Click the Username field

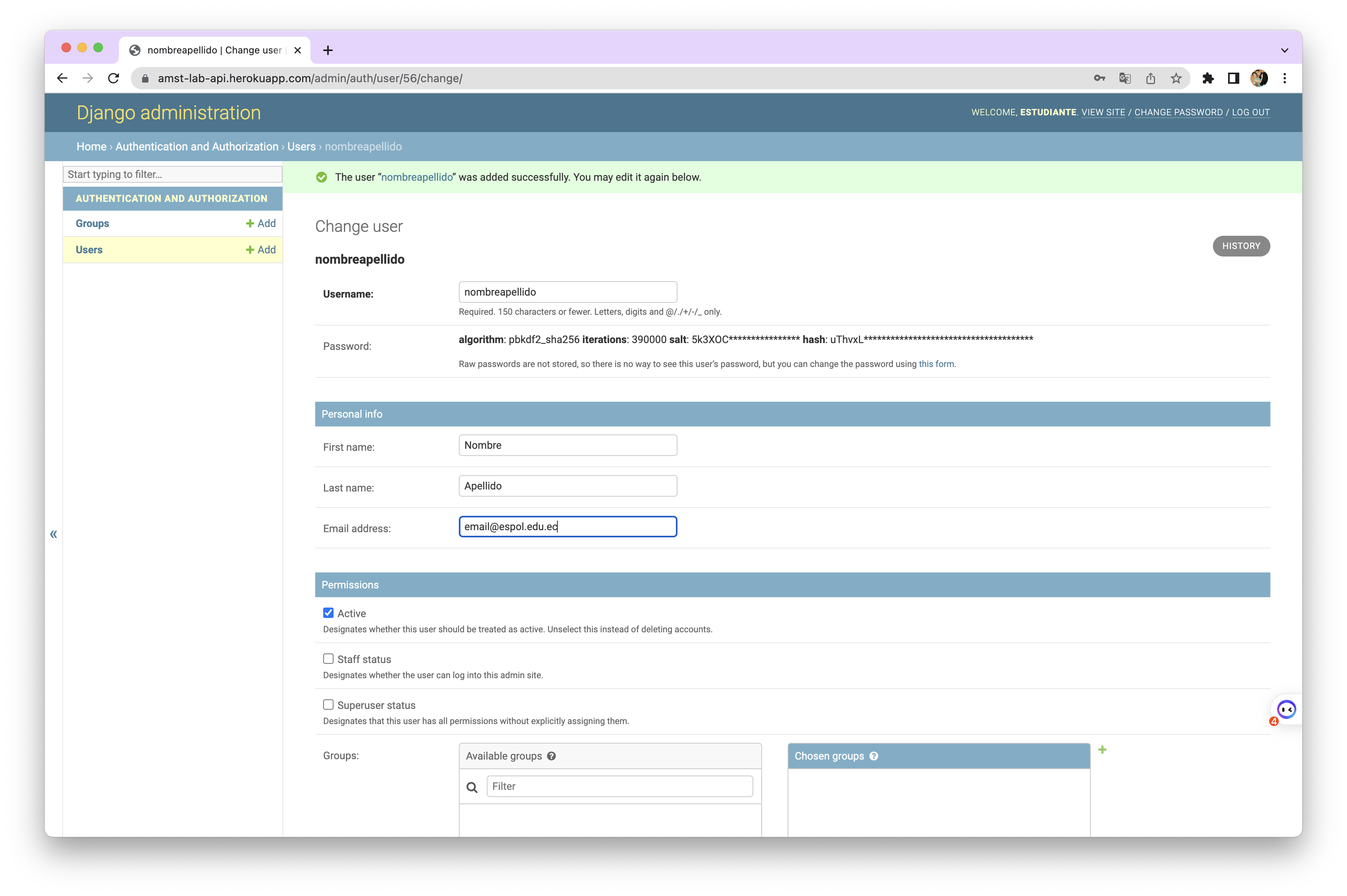(567, 292)
